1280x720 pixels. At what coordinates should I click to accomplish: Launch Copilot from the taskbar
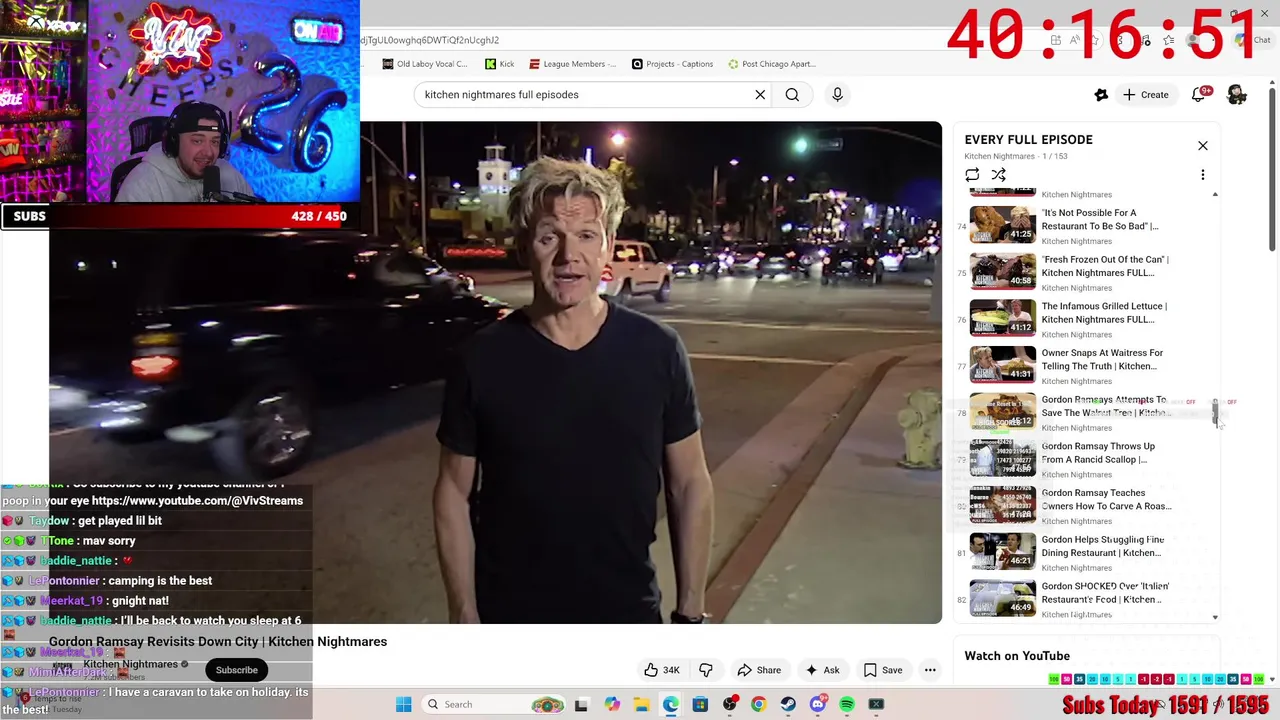(612, 704)
